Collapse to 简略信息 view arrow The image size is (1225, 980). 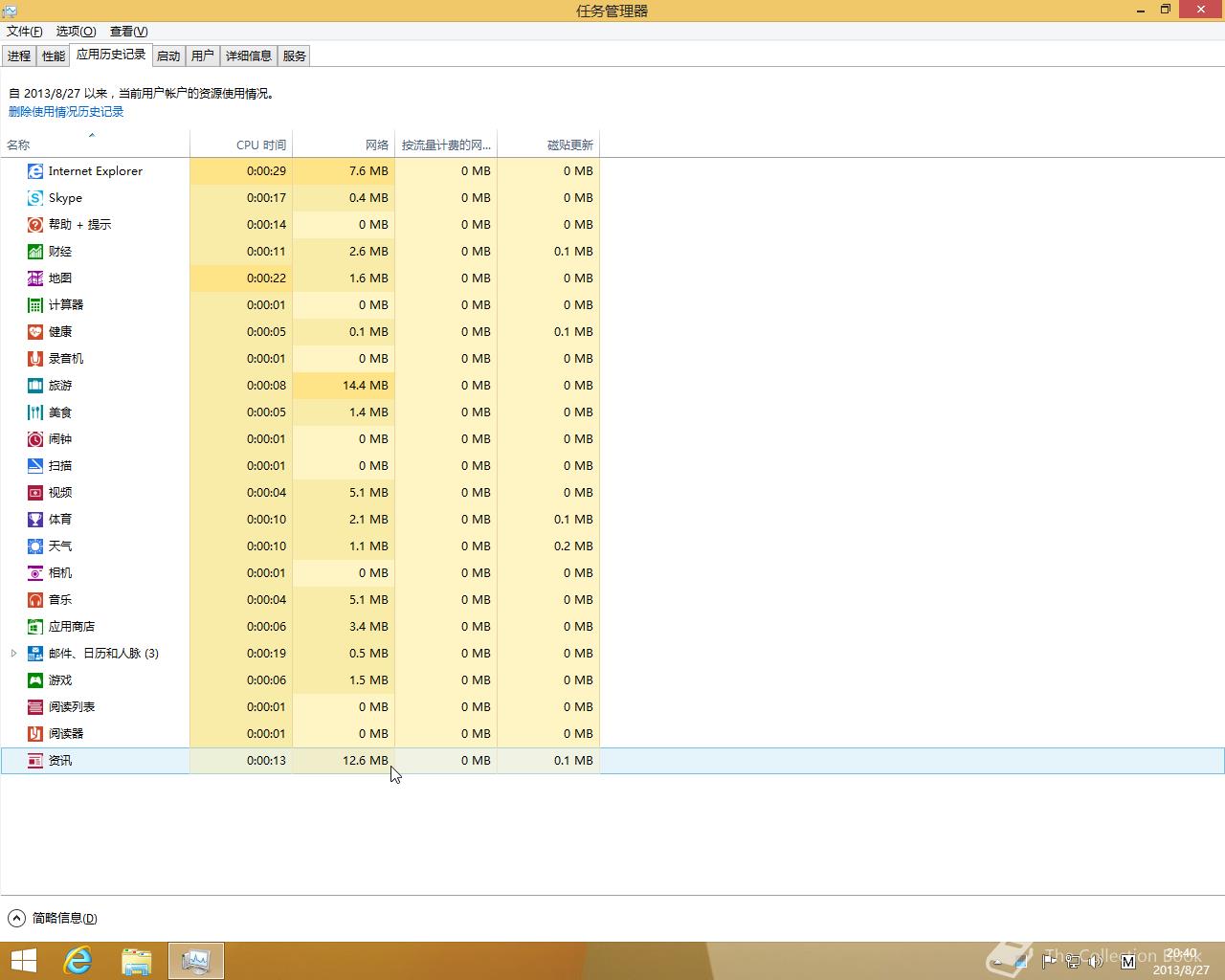point(16,918)
